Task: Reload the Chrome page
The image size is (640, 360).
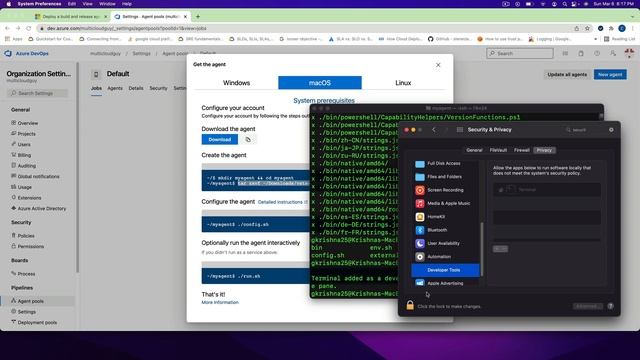Action: 29,28
